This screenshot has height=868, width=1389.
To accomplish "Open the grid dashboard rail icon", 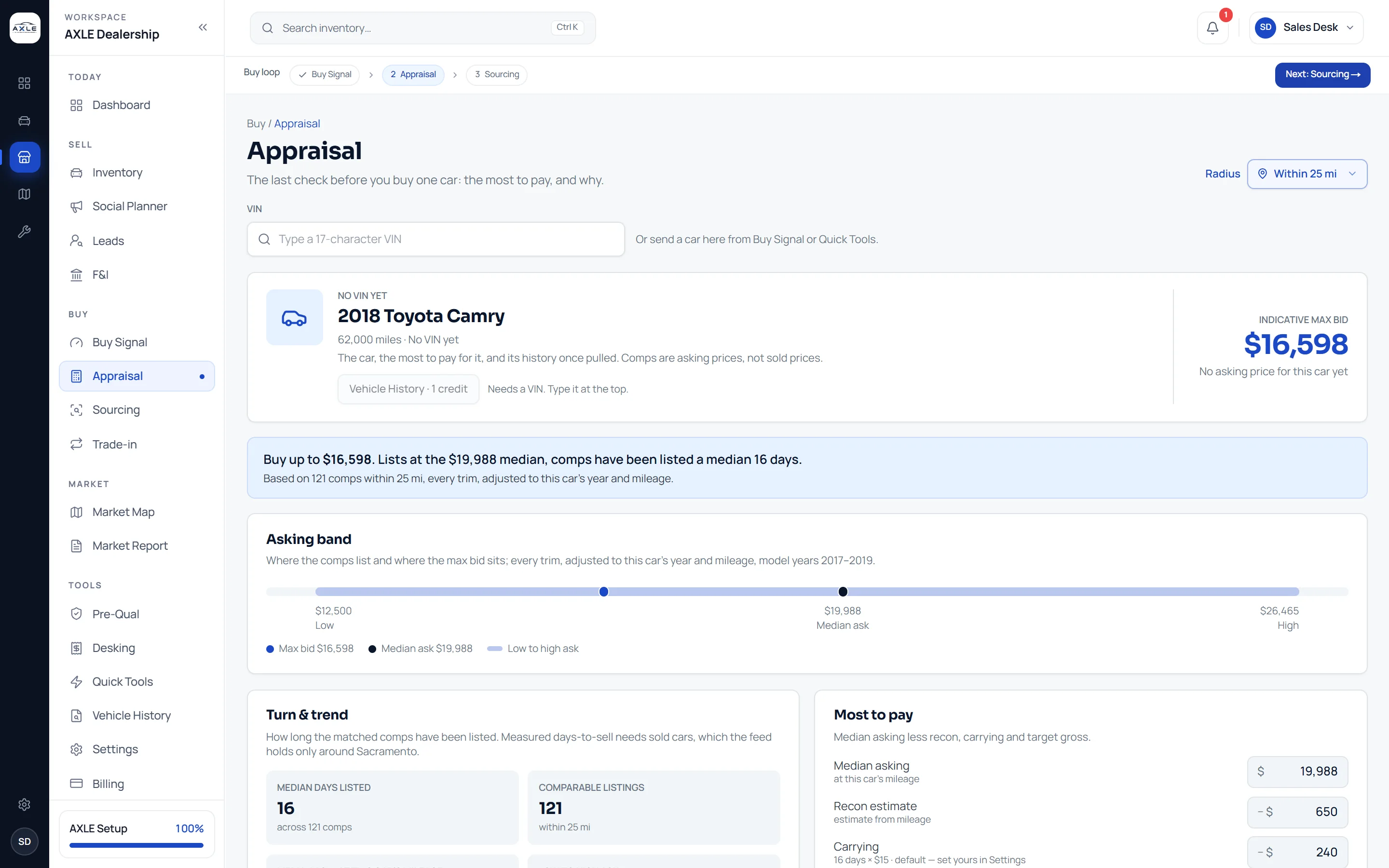I will tap(24, 83).
